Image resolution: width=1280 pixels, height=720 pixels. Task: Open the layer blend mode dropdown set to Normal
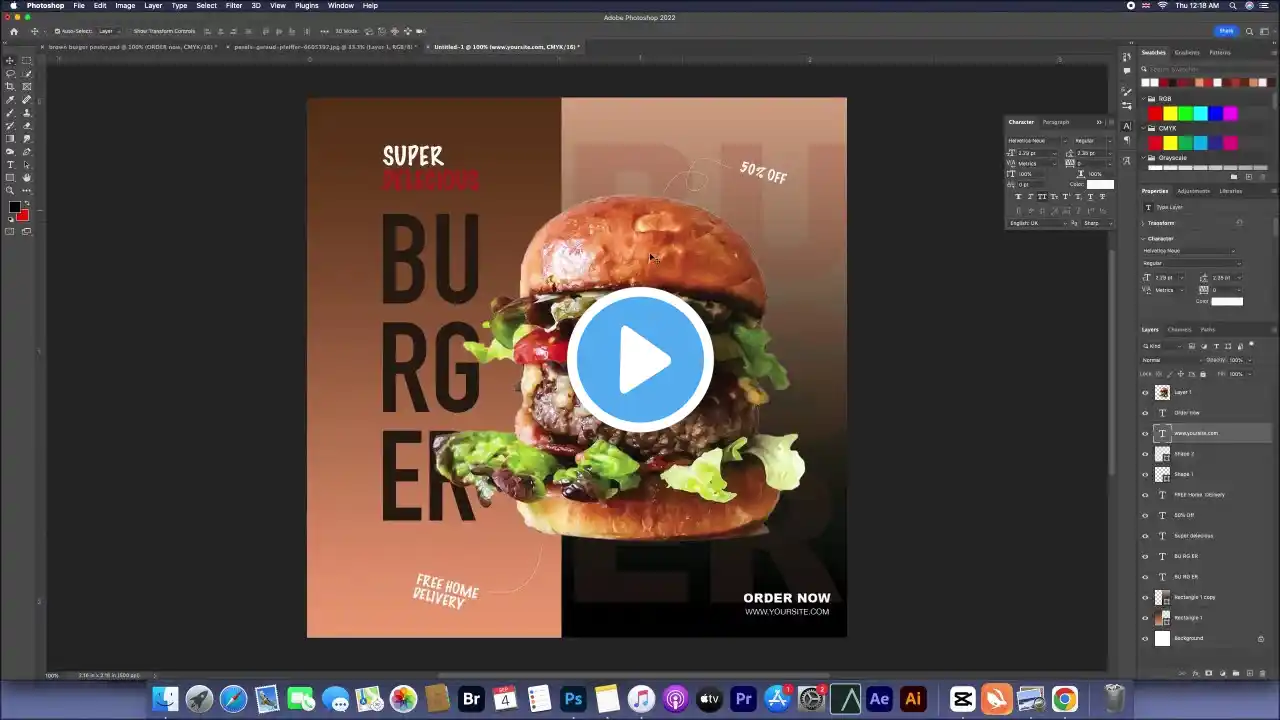point(1170,360)
